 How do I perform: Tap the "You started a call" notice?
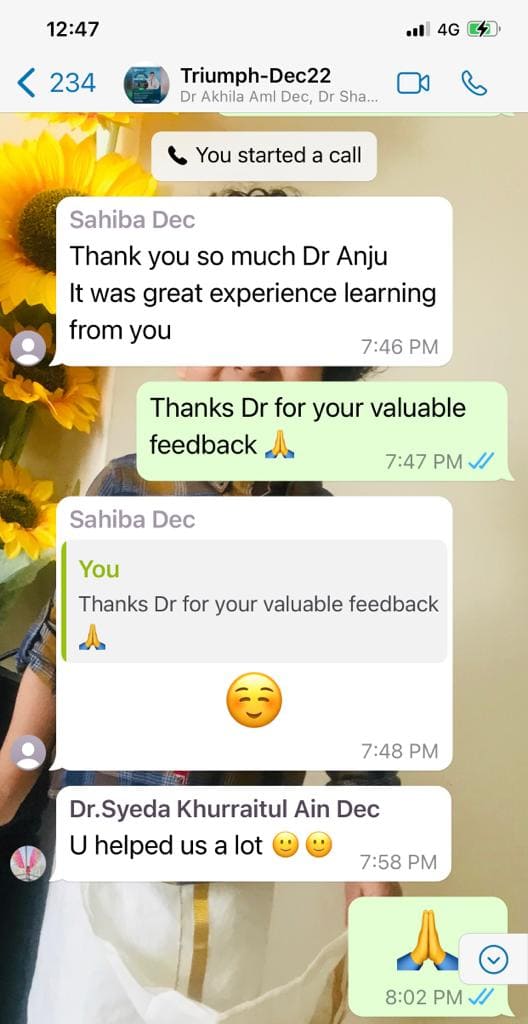pos(264,155)
